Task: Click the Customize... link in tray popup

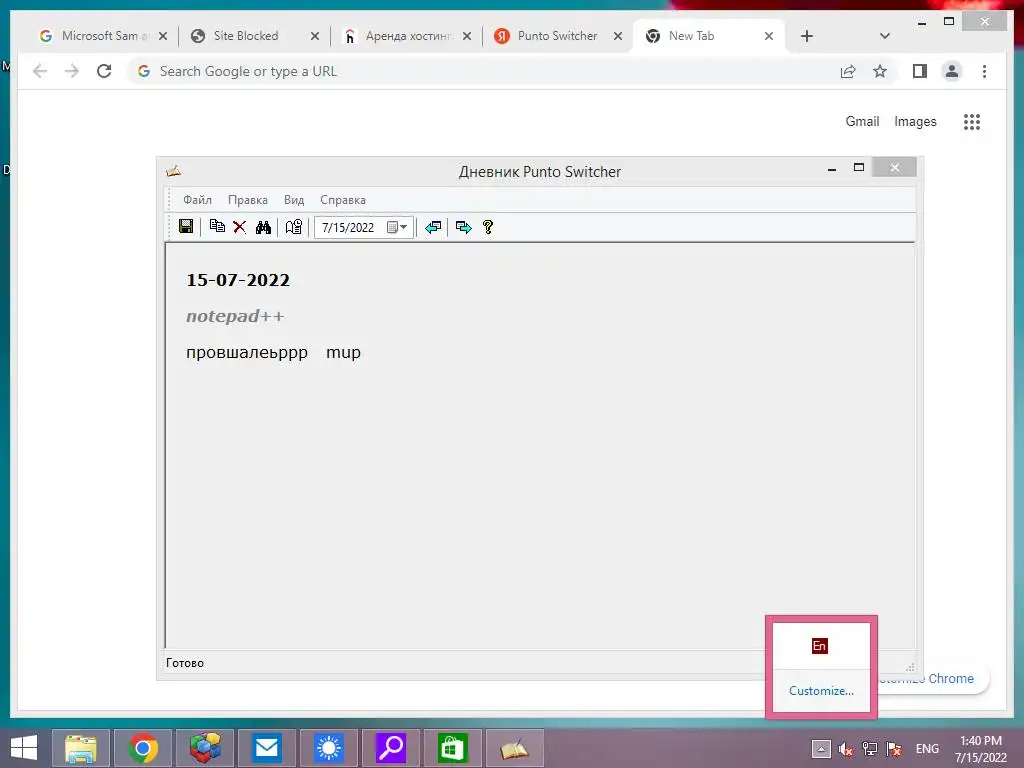Action: pyautogui.click(x=821, y=691)
